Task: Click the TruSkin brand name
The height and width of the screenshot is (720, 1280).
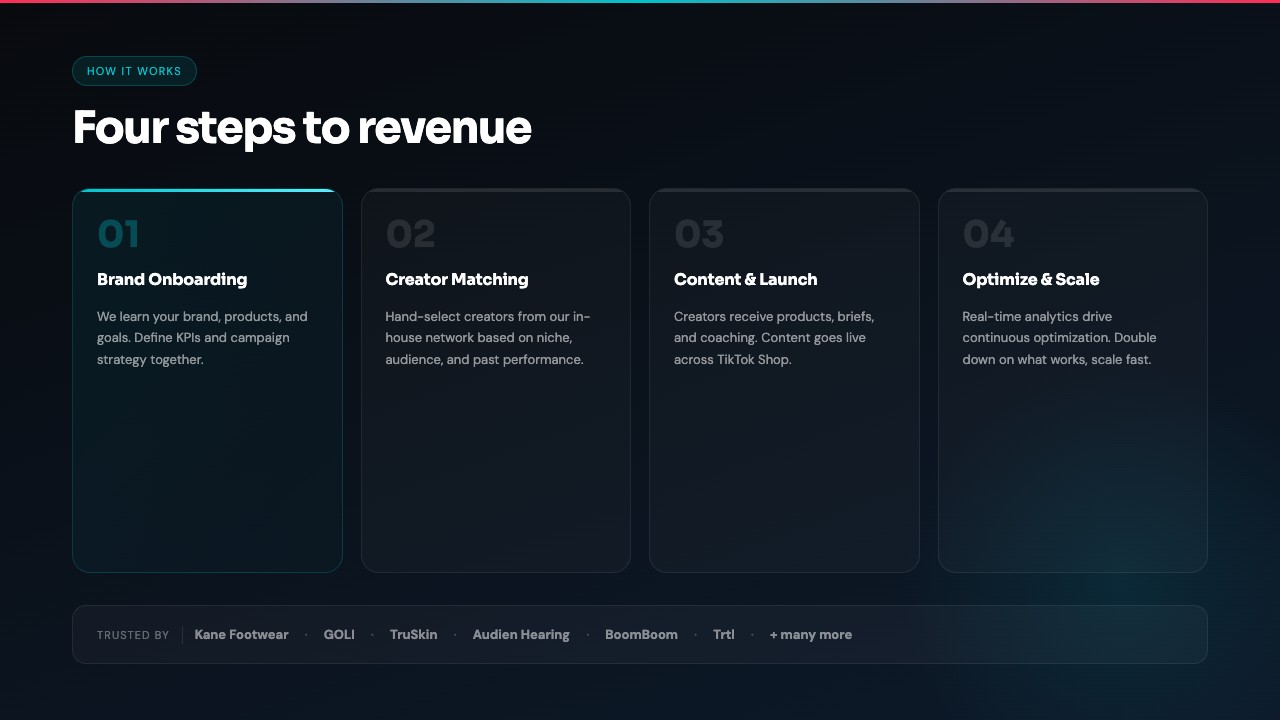Action: pyautogui.click(x=413, y=635)
